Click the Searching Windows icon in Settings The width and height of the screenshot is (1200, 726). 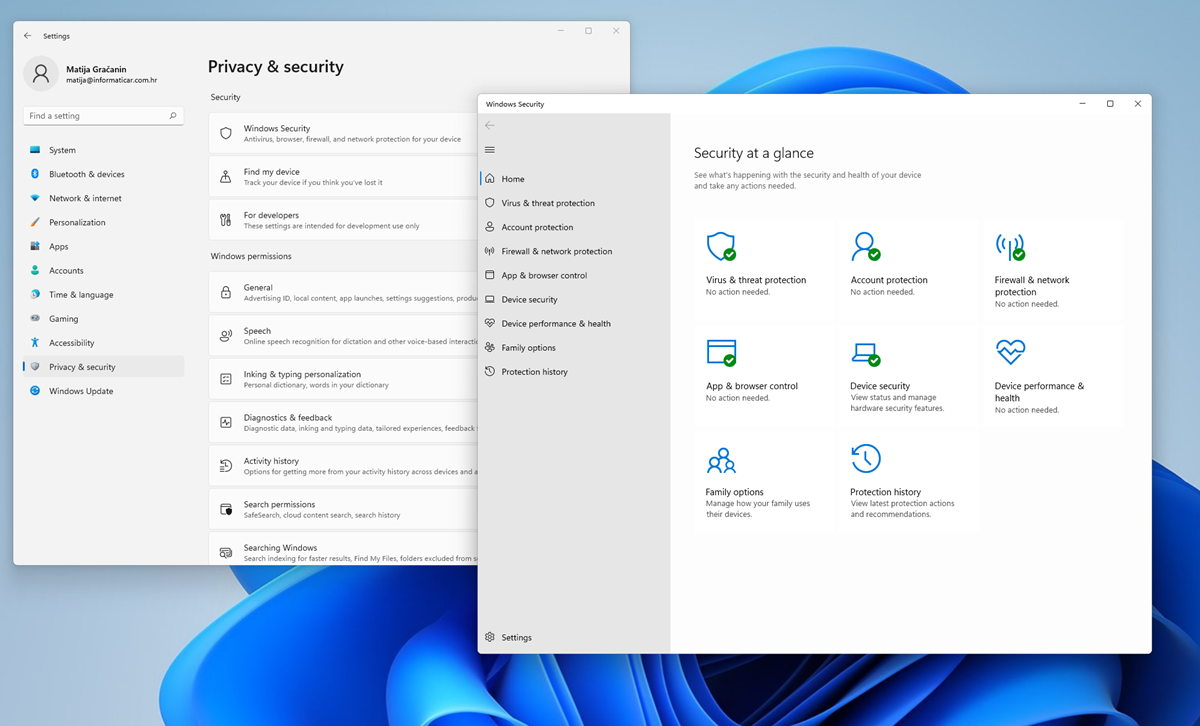226,552
